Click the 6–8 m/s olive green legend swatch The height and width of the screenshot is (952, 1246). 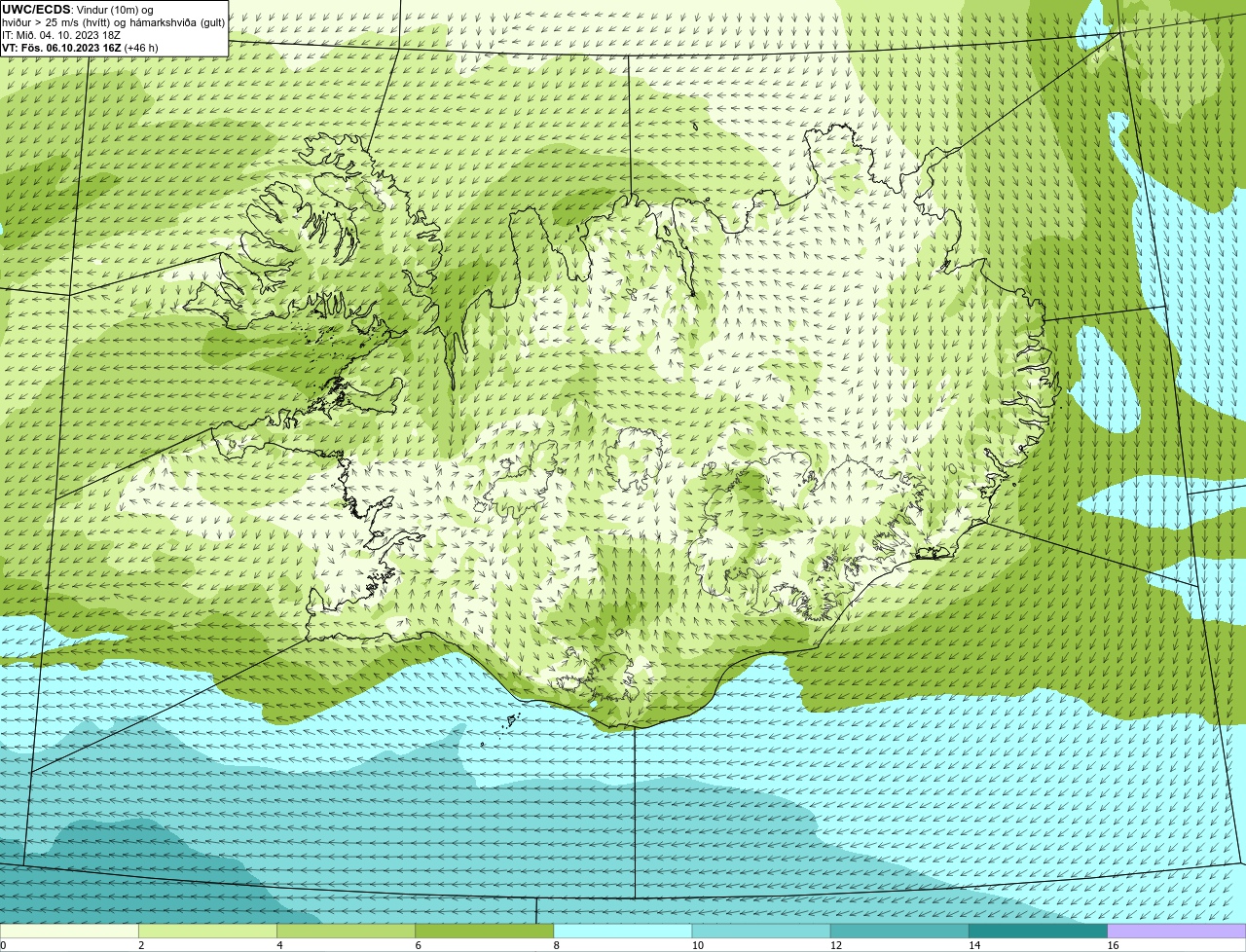[484, 931]
